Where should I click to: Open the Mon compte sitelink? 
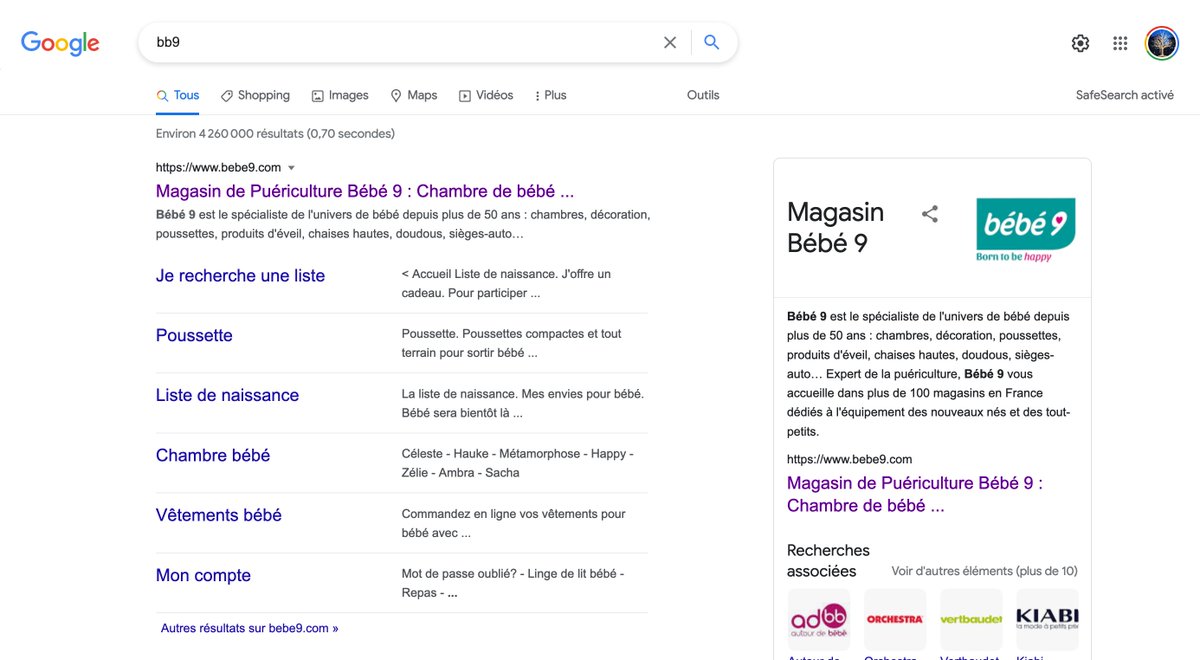coord(203,576)
